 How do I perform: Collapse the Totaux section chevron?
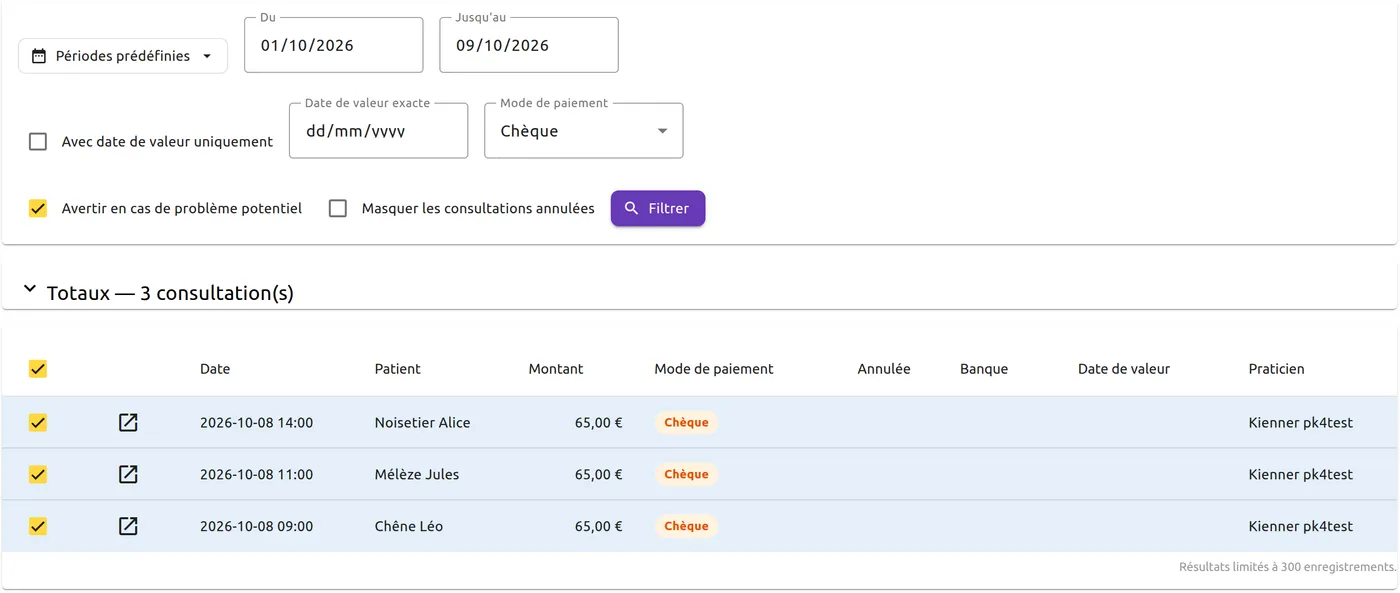pyautogui.click(x=30, y=290)
